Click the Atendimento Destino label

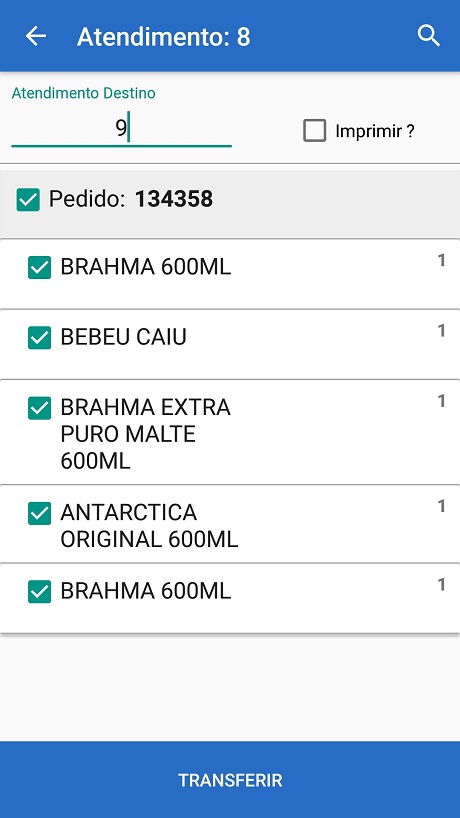pos(83,93)
